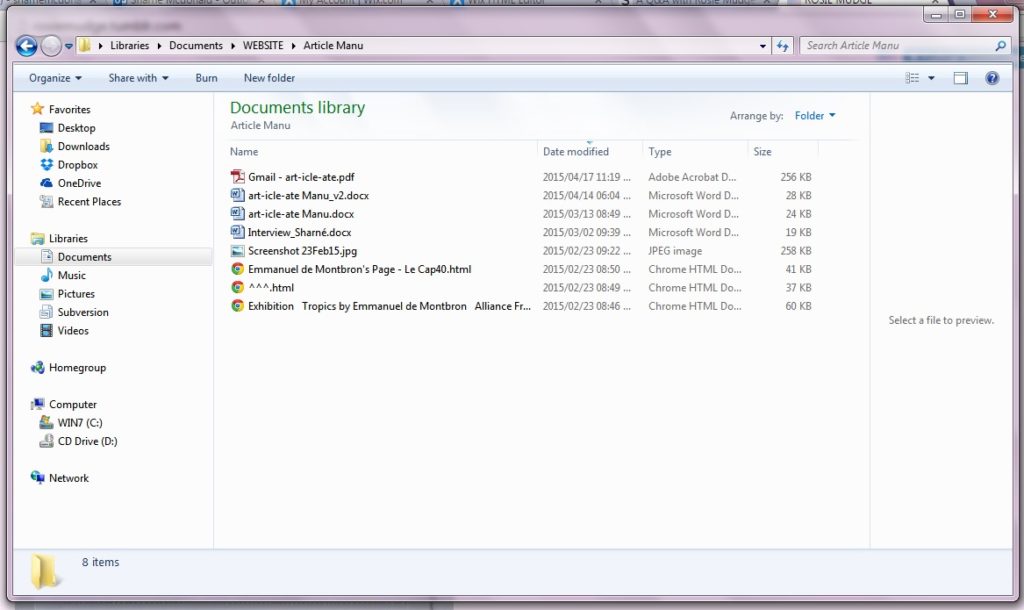Click the JPEG image type cell
The height and width of the screenshot is (610, 1024).
point(675,251)
